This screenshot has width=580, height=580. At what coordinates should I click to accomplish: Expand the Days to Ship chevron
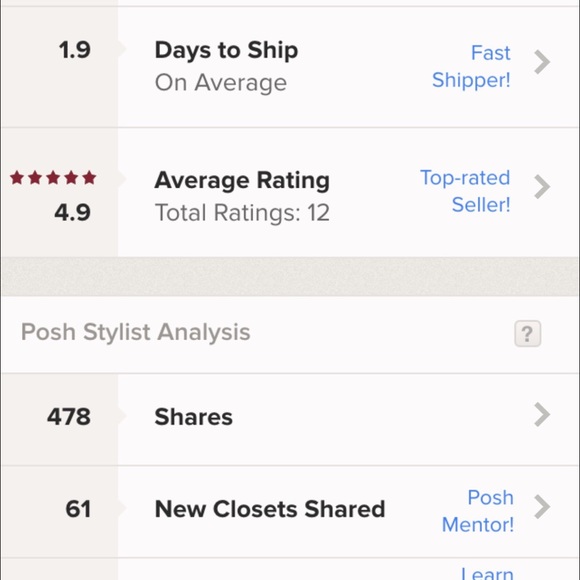pos(542,62)
